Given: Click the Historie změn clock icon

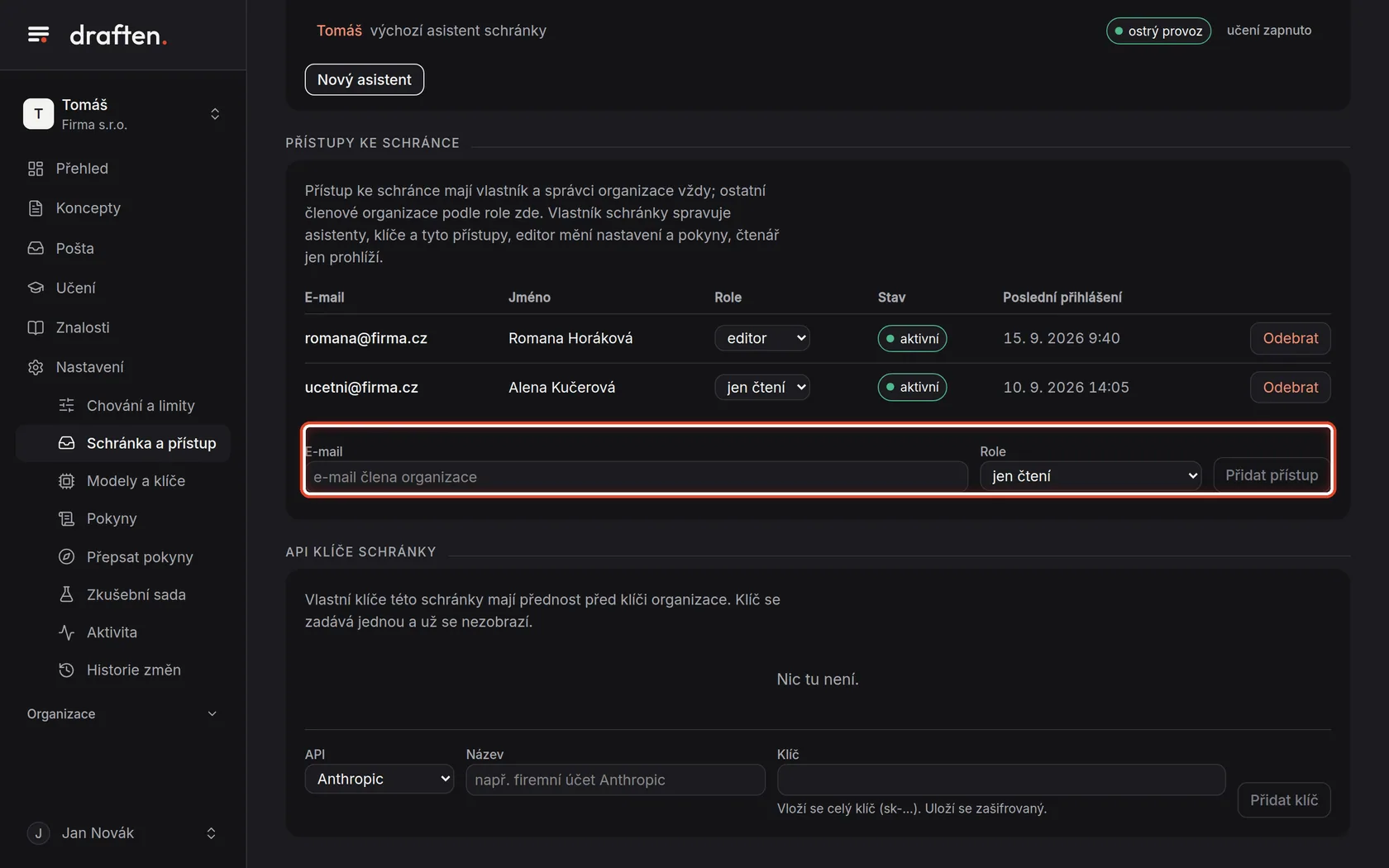Looking at the screenshot, I should pyautogui.click(x=67, y=670).
